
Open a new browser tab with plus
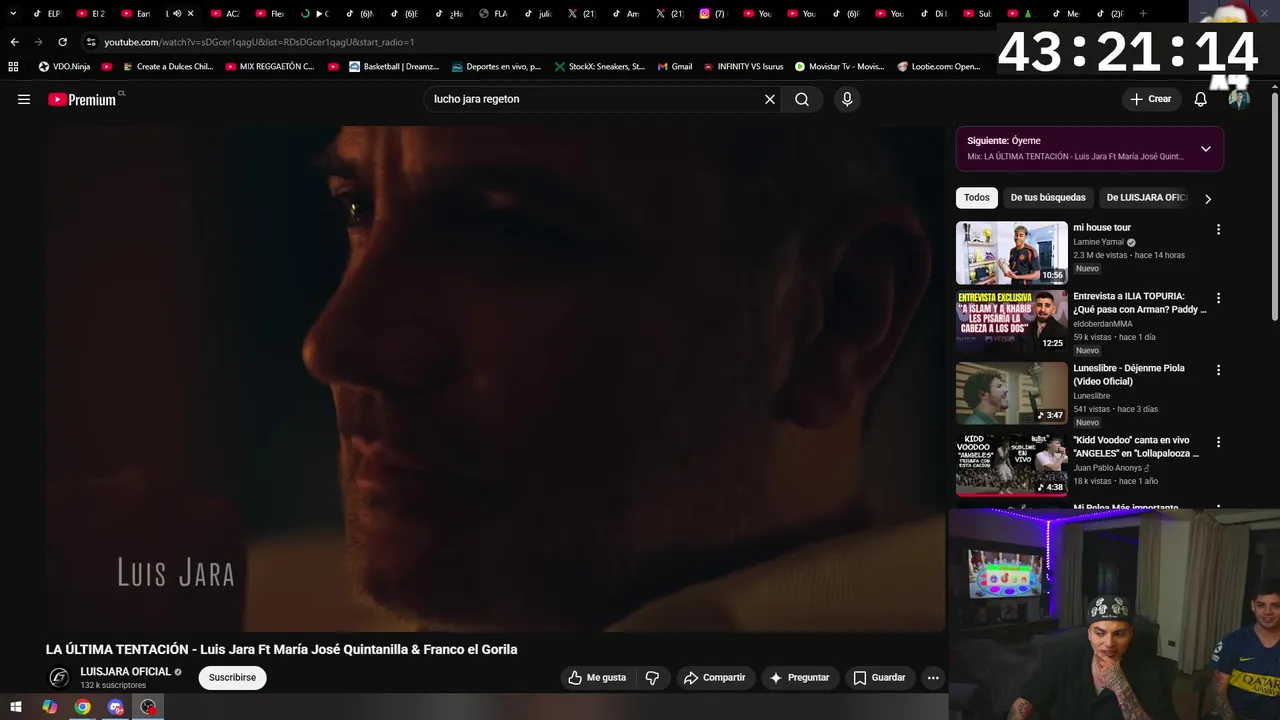pos(1143,14)
